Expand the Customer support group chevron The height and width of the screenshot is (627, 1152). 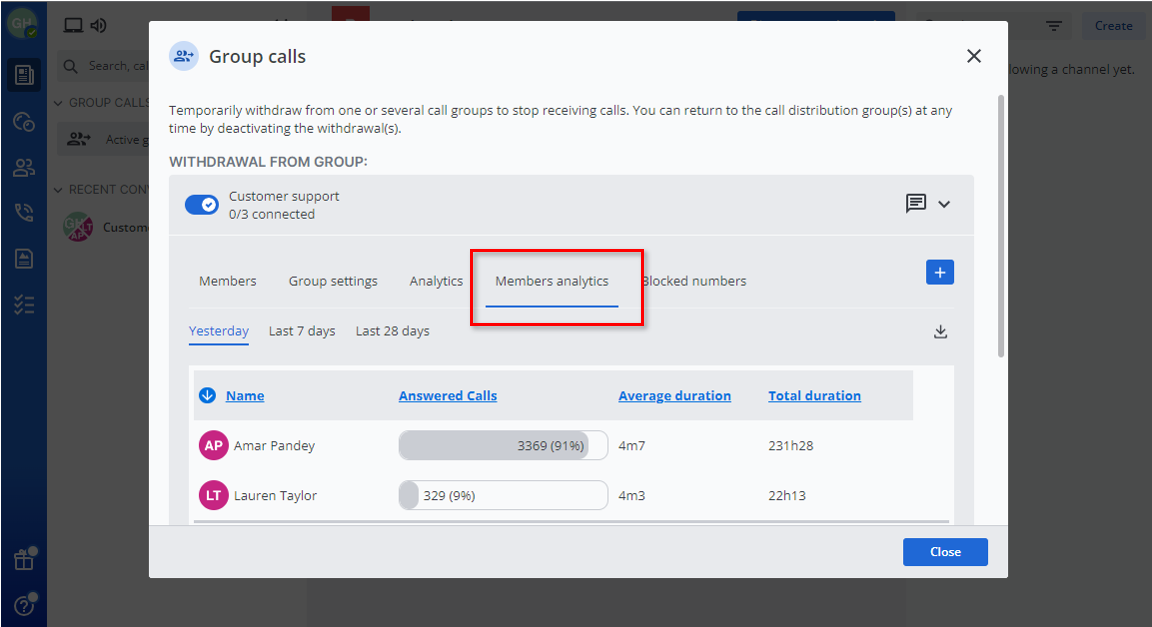(944, 204)
